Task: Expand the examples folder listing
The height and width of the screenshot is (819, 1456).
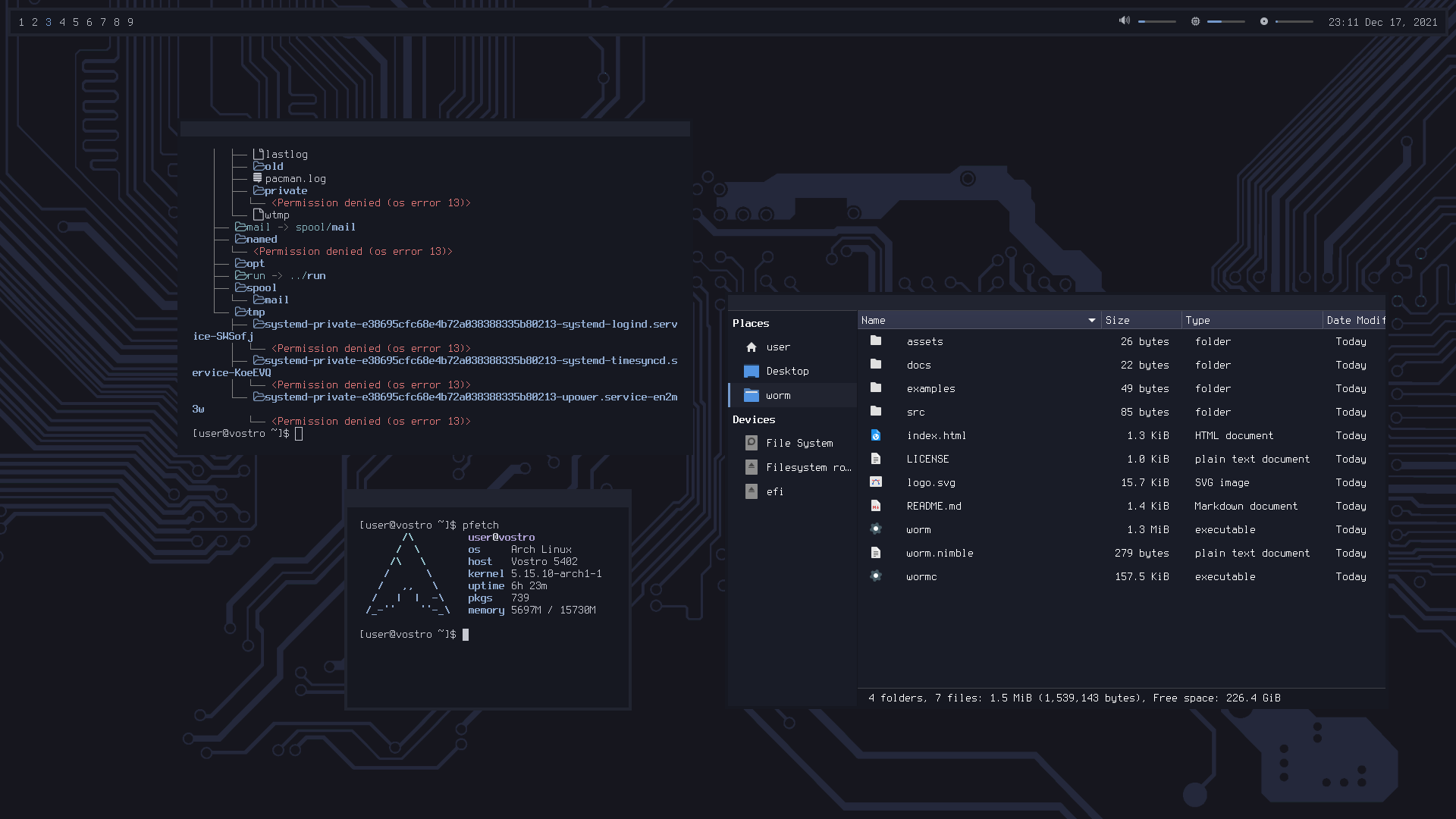Action: pyautogui.click(x=930, y=388)
